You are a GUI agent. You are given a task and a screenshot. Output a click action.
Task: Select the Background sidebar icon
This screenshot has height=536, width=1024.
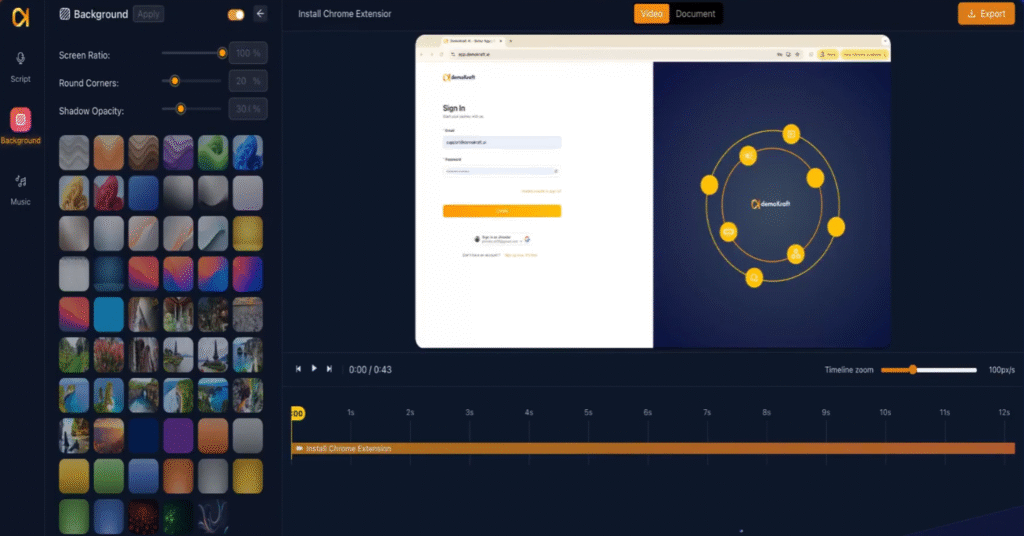[21, 125]
